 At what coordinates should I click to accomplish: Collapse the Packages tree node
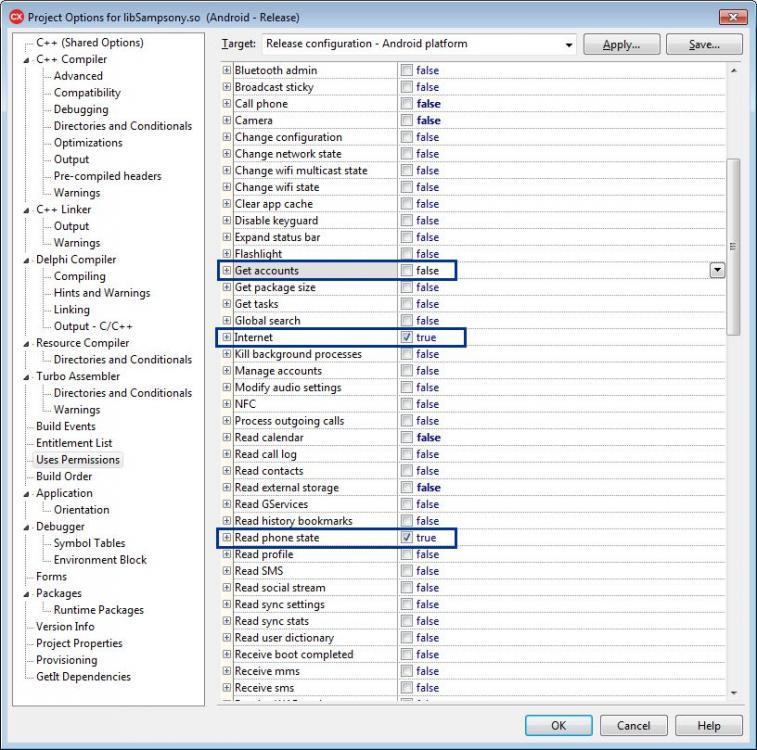tap(27, 594)
